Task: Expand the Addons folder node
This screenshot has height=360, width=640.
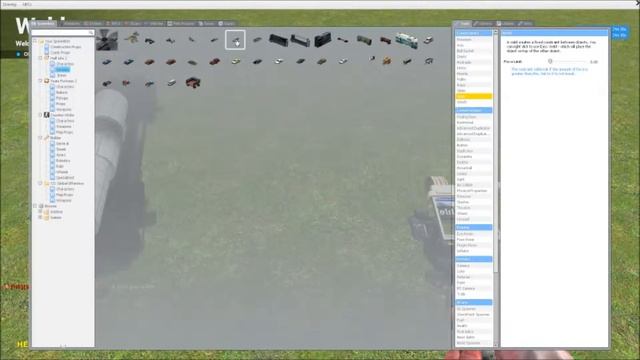Action: coord(40,212)
